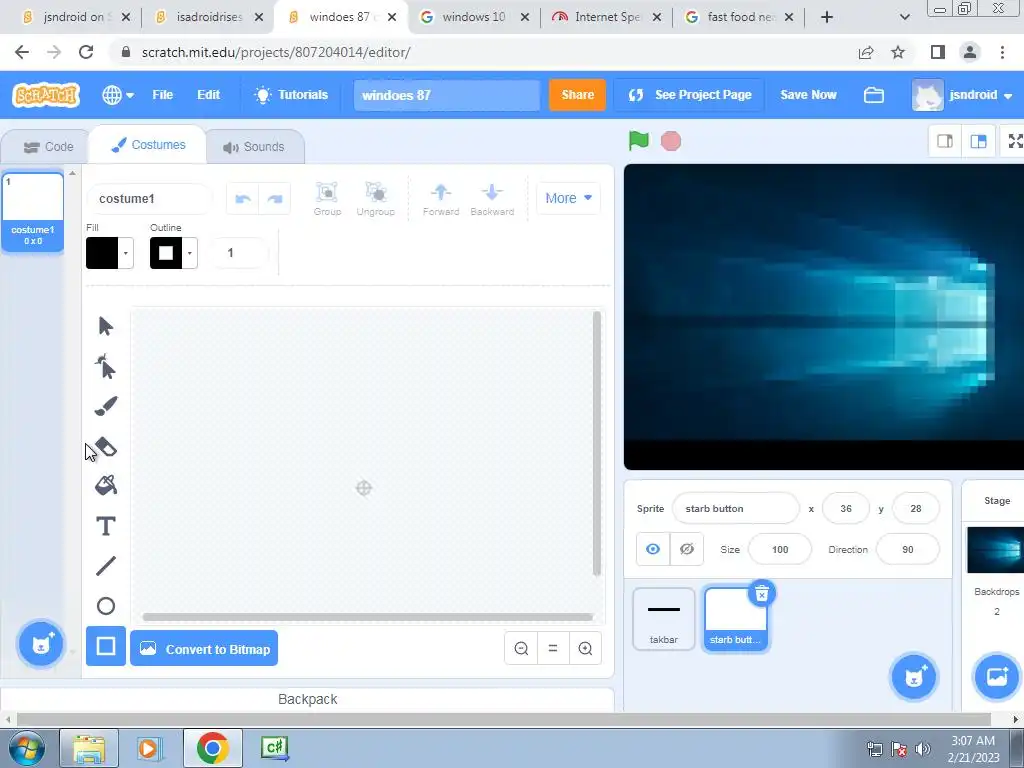This screenshot has height=768, width=1024.
Task: Hide sprite with crossed eye icon
Action: point(686,549)
